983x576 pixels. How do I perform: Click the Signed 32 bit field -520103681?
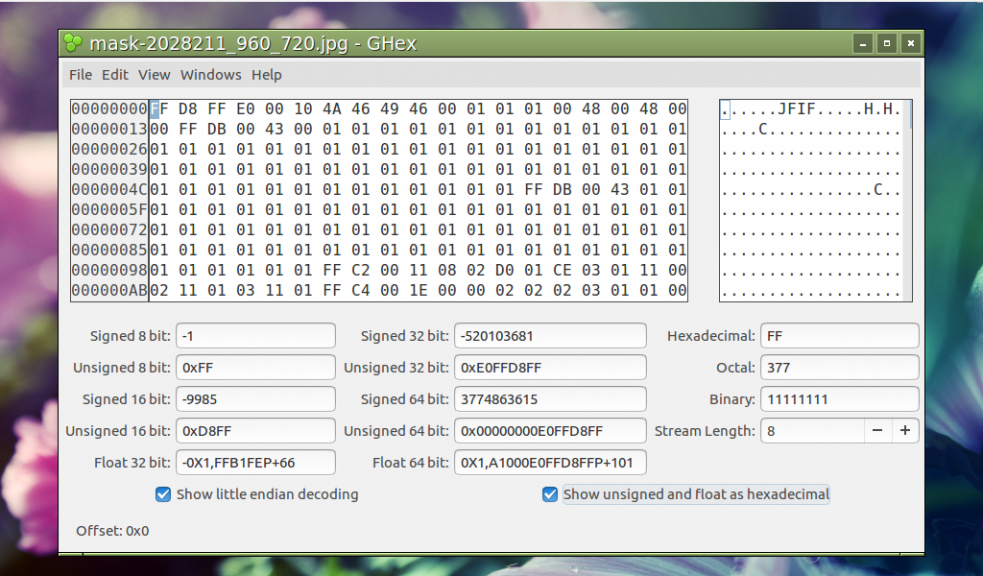pos(550,335)
